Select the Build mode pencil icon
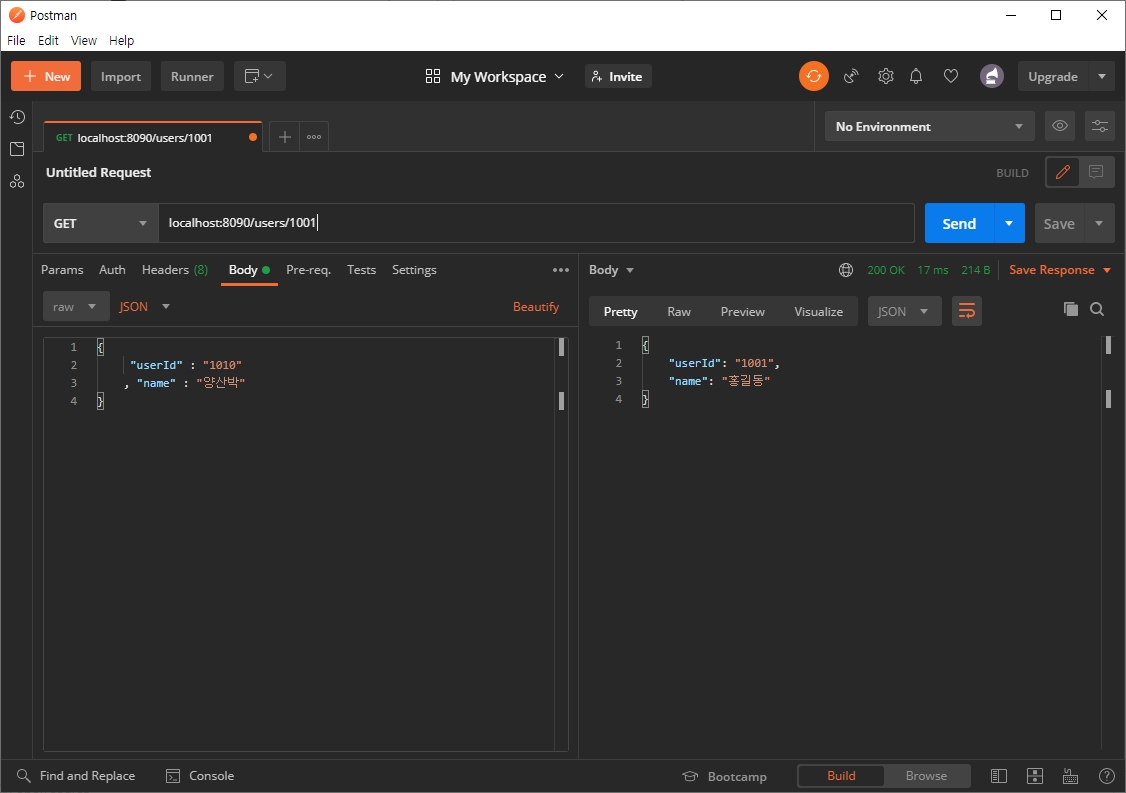This screenshot has height=793, width=1126. click(x=1063, y=172)
